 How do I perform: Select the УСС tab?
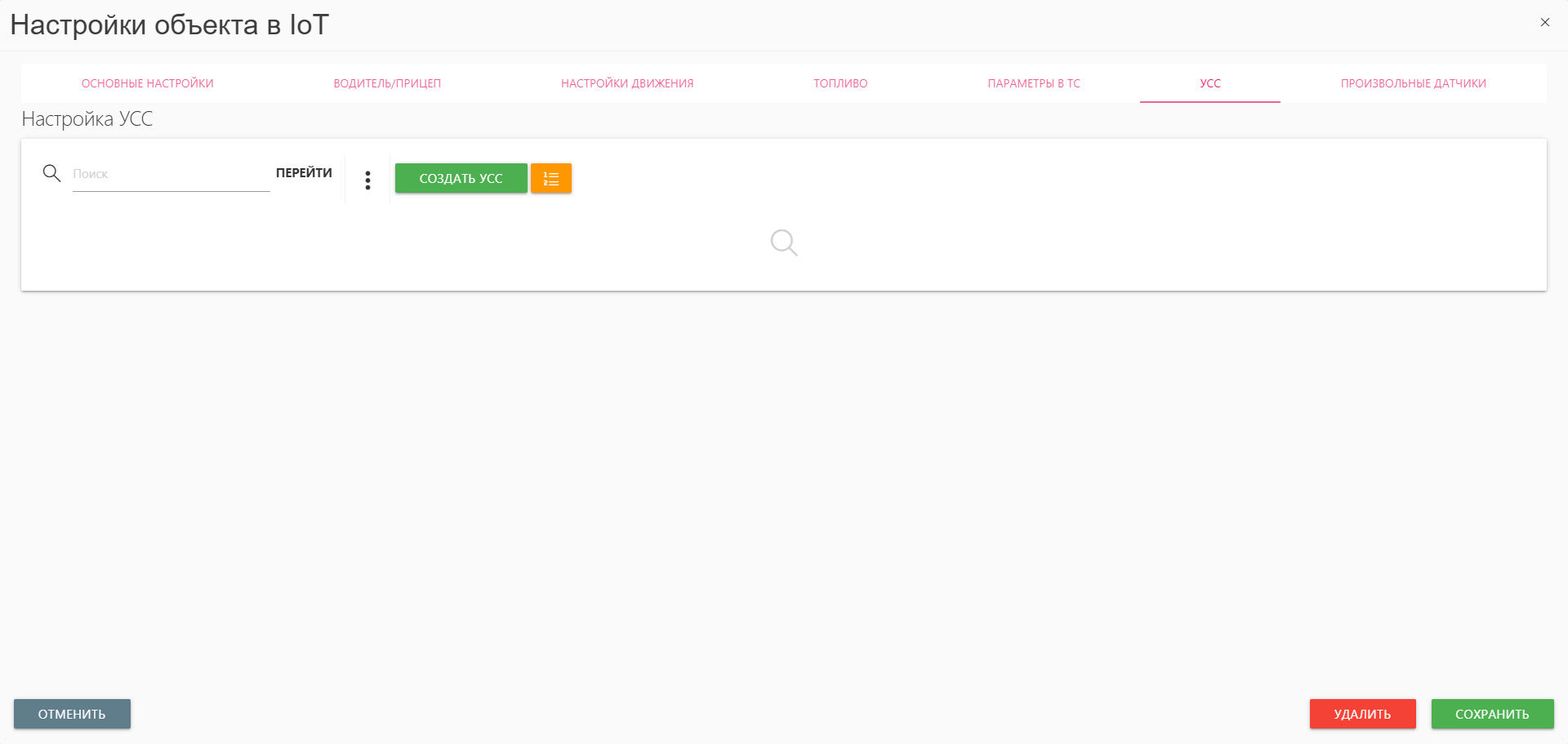click(1209, 83)
